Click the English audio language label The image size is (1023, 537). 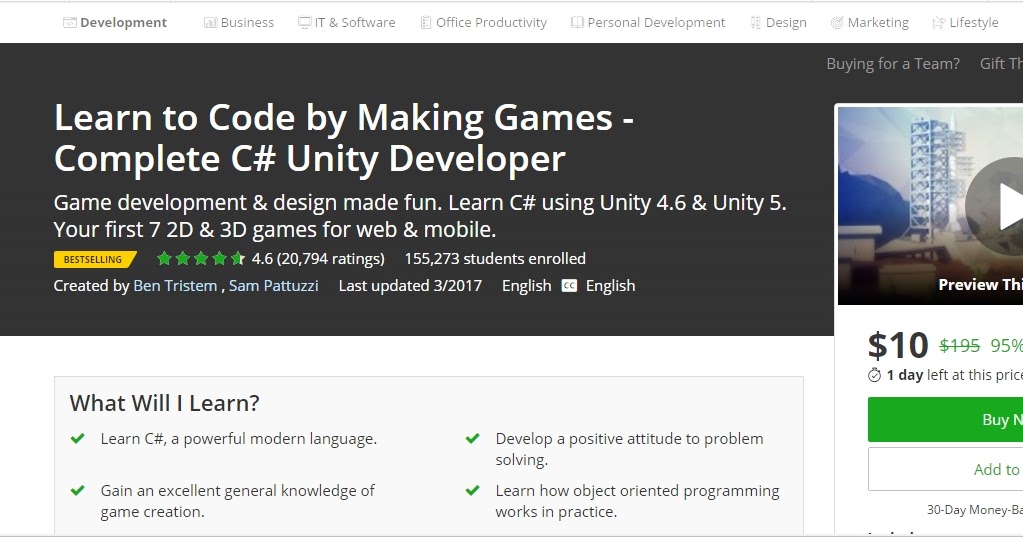pyautogui.click(x=527, y=286)
